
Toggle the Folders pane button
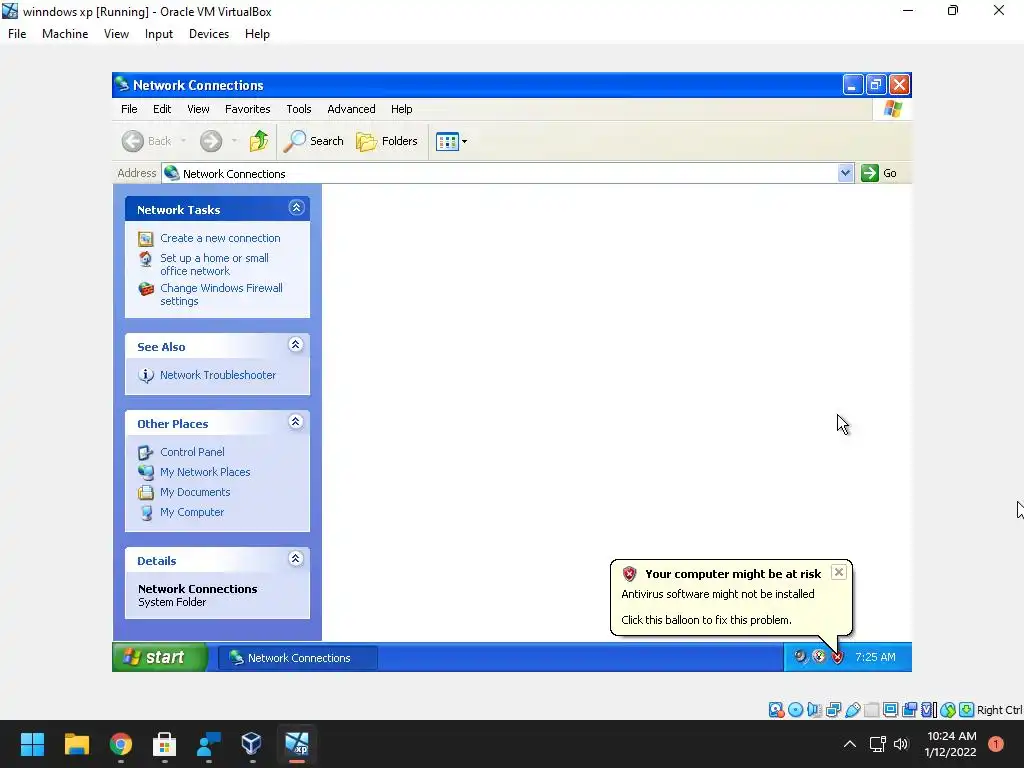(x=387, y=141)
